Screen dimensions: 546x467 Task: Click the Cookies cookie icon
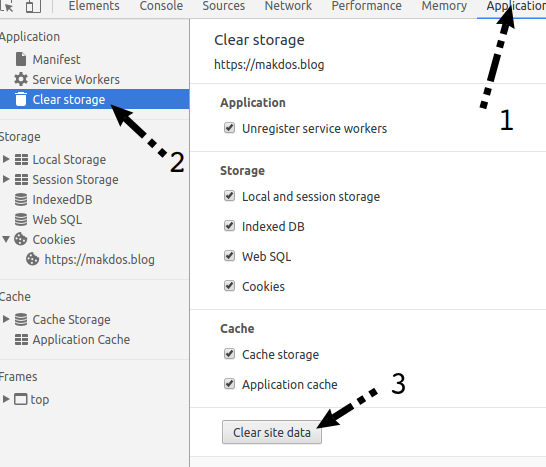tap(21, 239)
